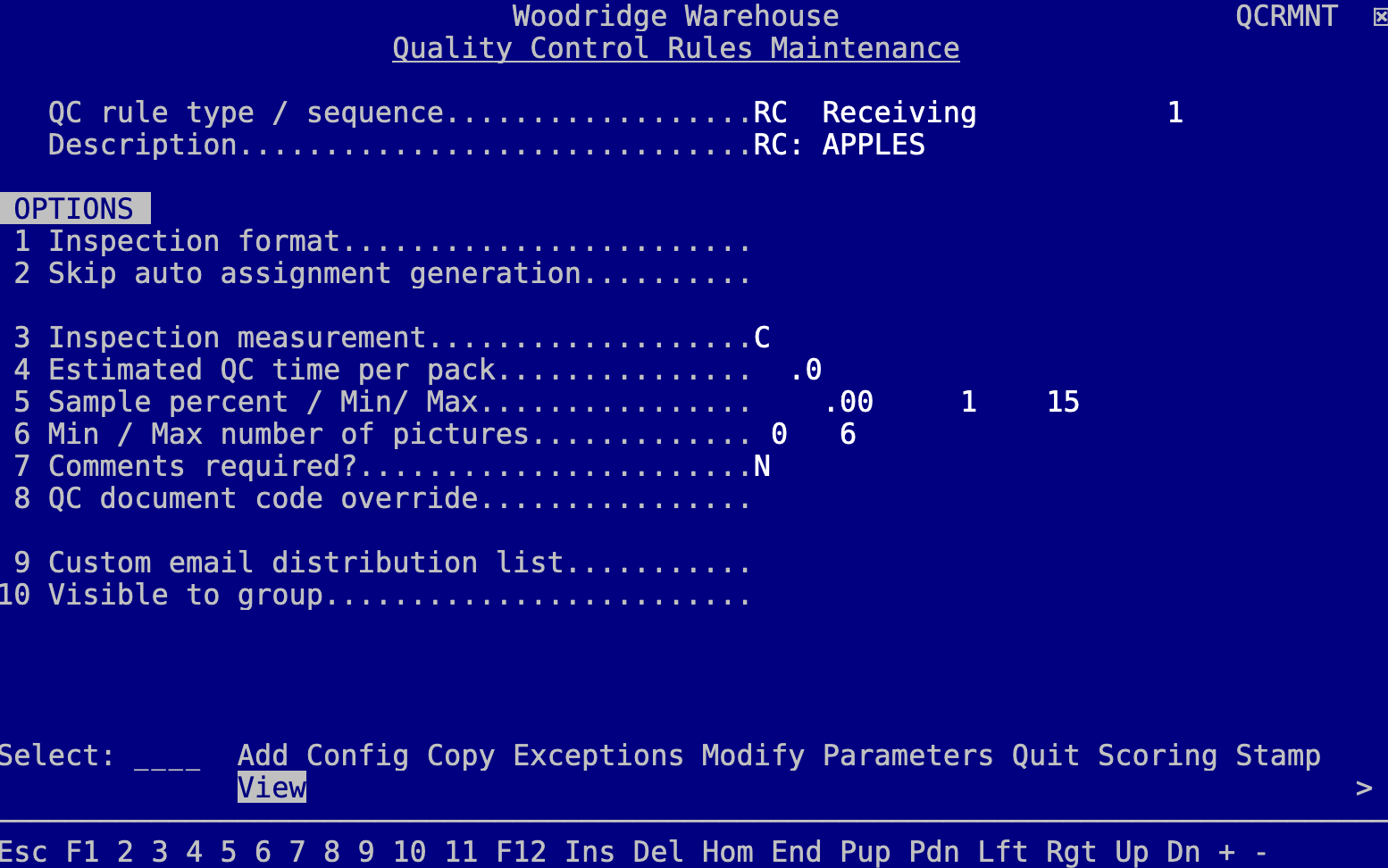The width and height of the screenshot is (1388, 868).
Task: Click the sample Max value 15
Action: pyautogui.click(x=1063, y=402)
